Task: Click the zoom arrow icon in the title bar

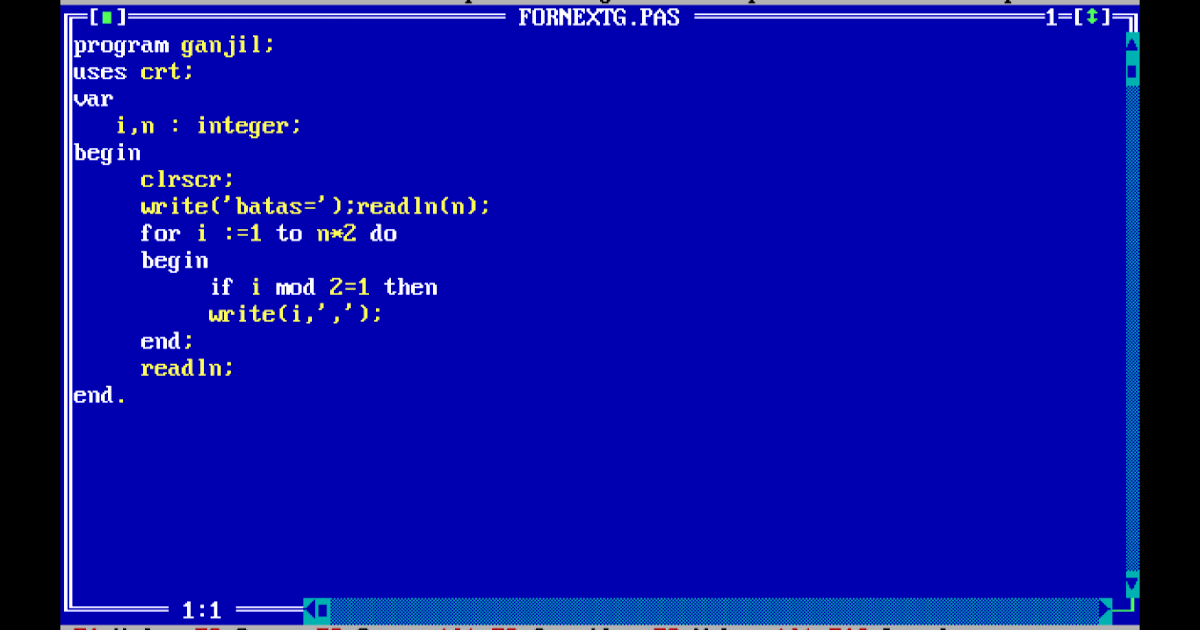Action: pyautogui.click(x=1091, y=17)
